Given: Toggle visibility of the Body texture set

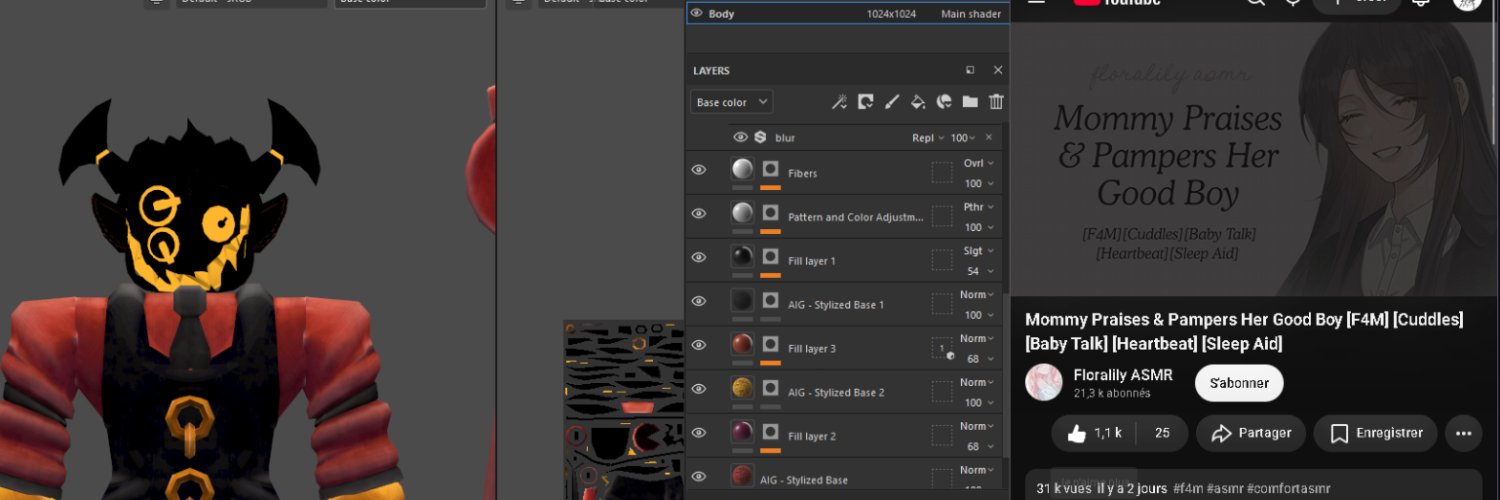Looking at the screenshot, I should (697, 13).
